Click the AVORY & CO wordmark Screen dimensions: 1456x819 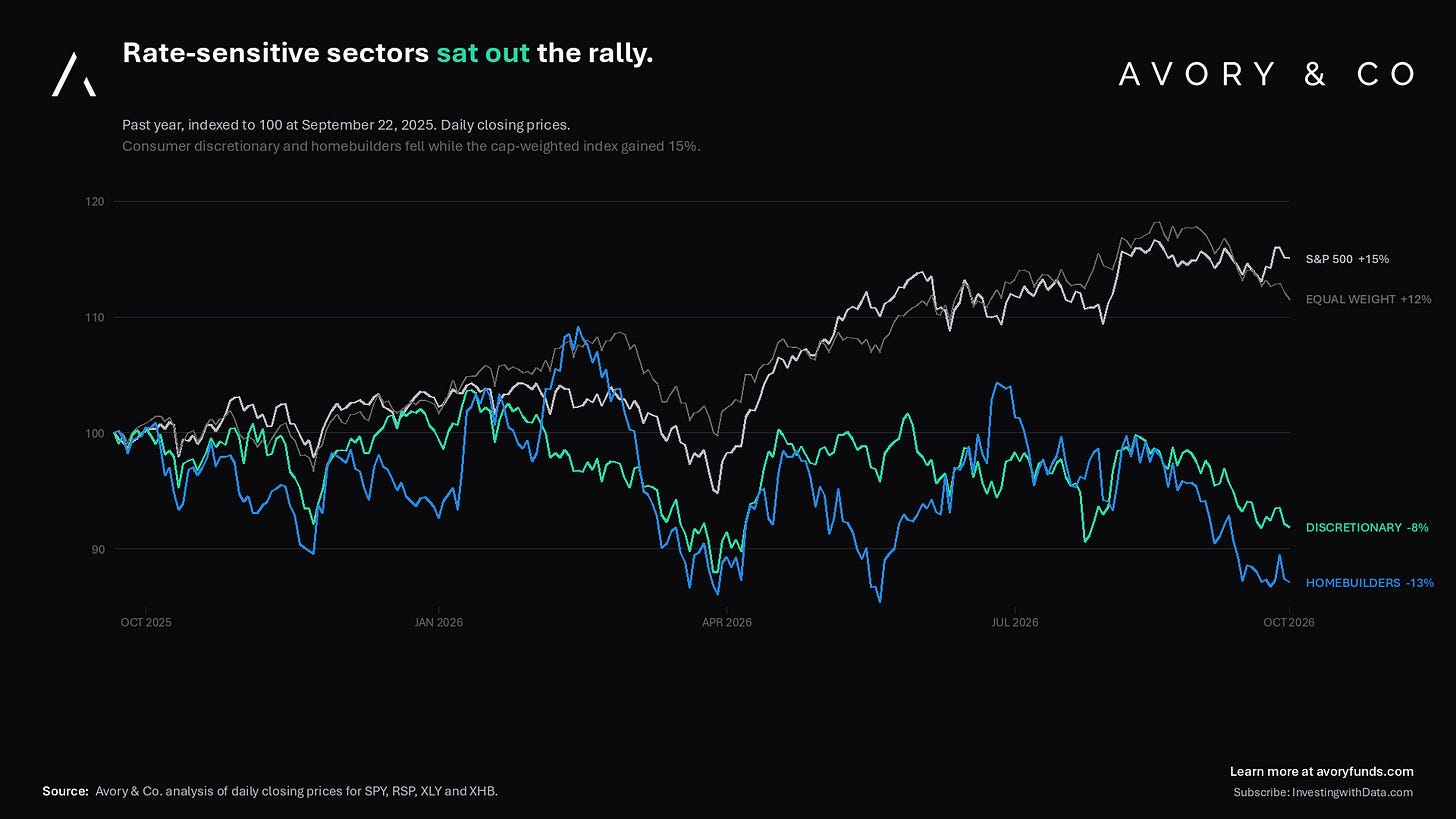pos(1267,74)
